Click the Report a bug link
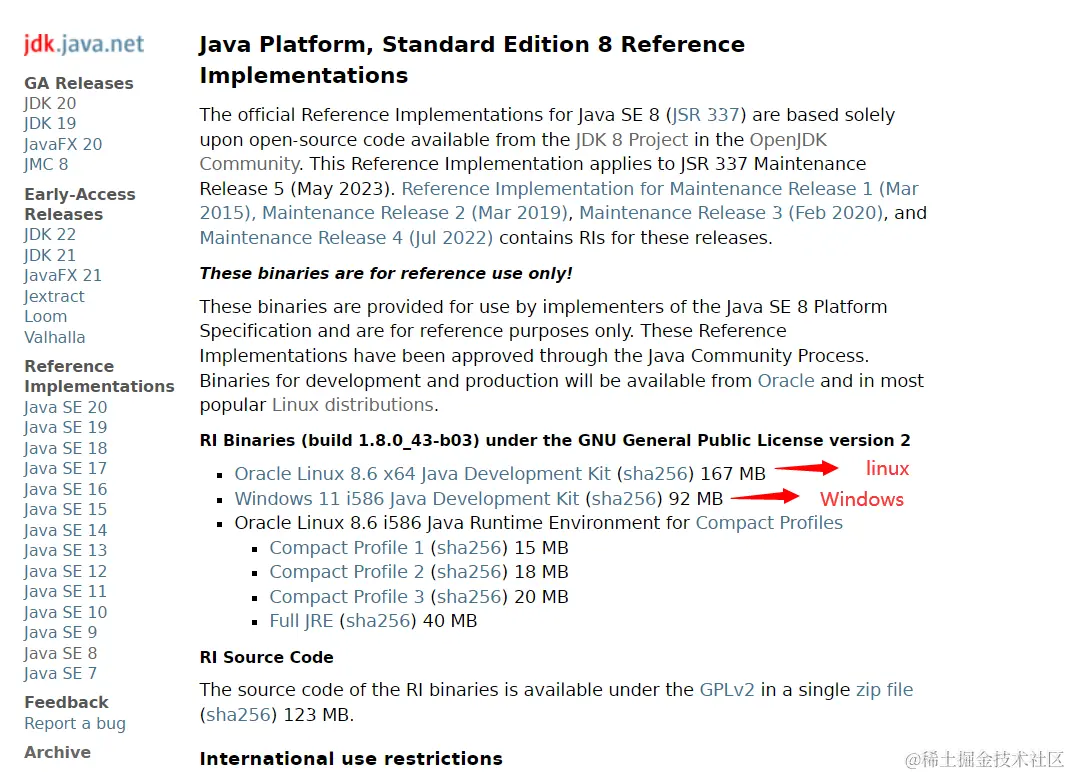1071x776 pixels. click(x=75, y=723)
